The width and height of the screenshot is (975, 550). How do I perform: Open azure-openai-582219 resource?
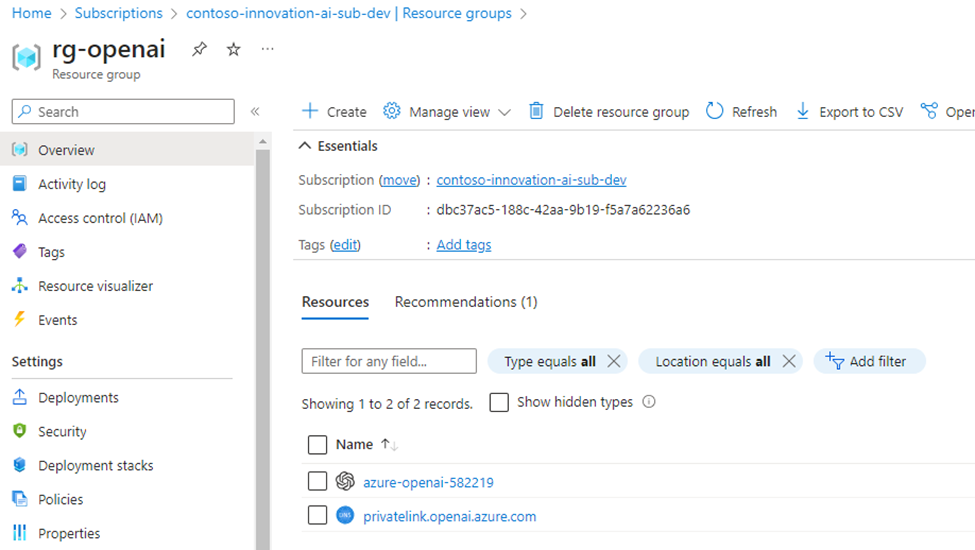click(x=428, y=483)
